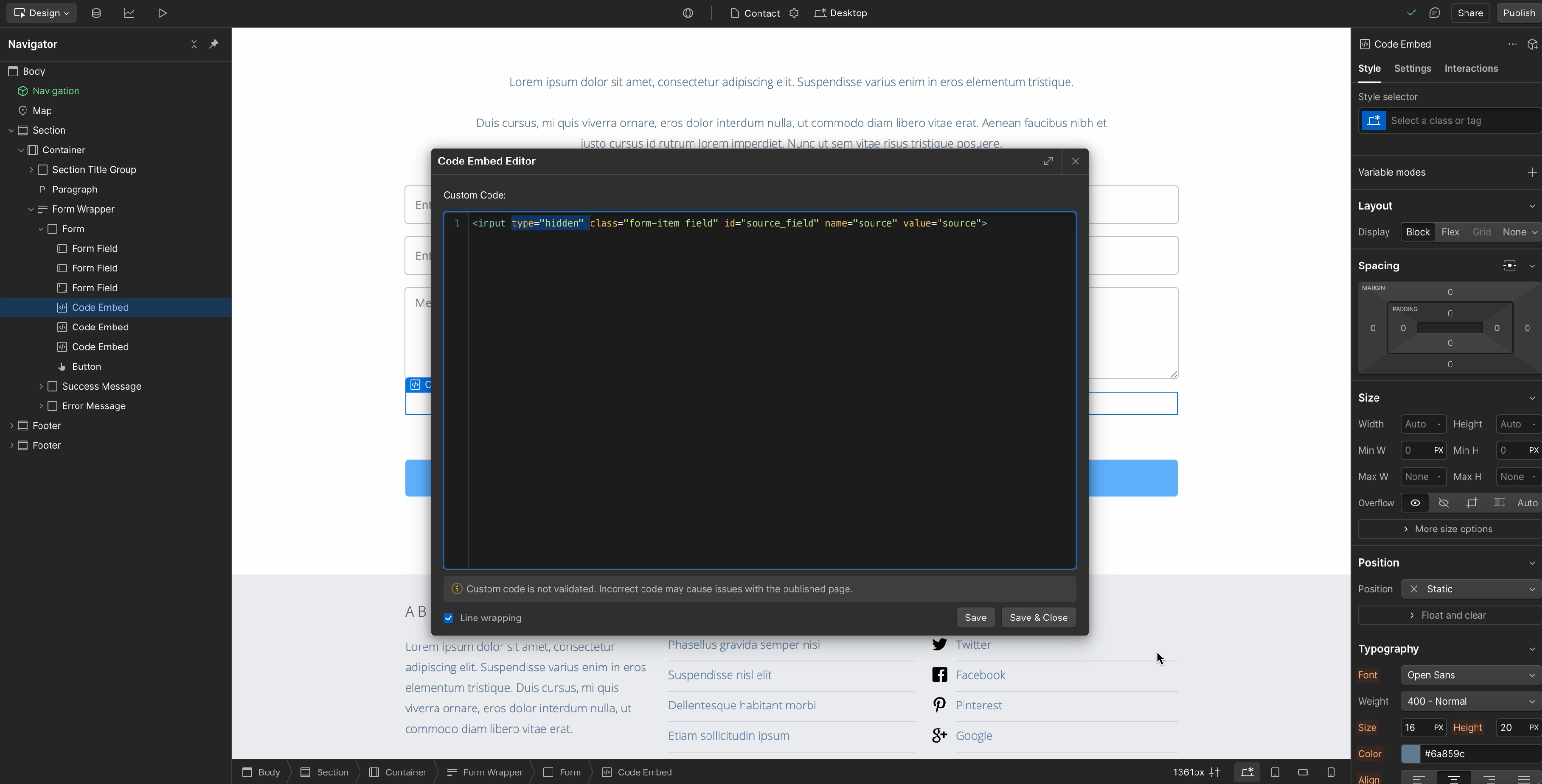Switch to the Settings tab

point(1412,68)
